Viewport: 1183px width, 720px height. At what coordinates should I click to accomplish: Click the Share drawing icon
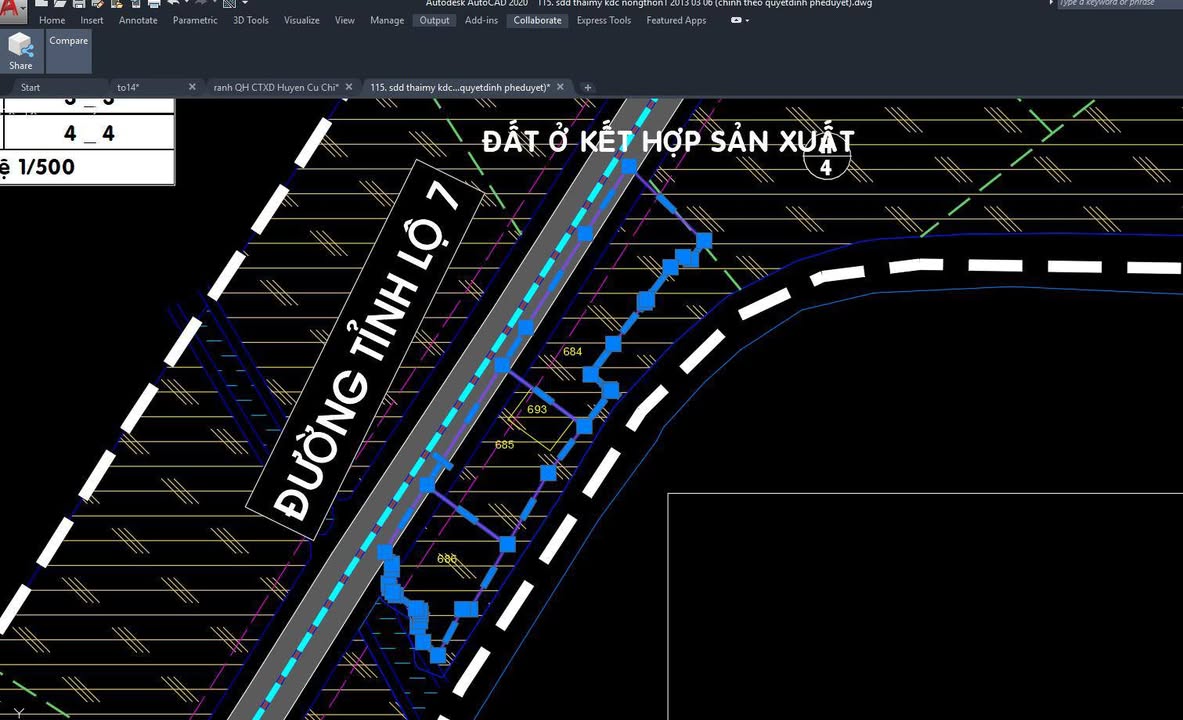click(x=20, y=50)
